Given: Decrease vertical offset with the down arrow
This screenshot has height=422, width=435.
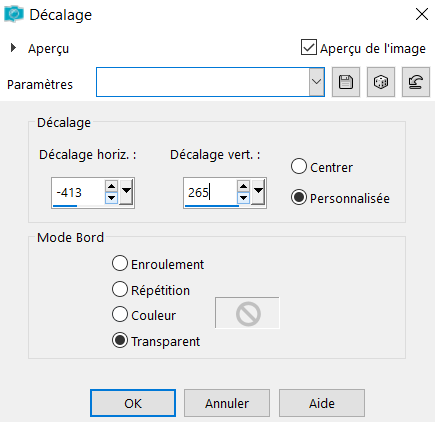Looking at the screenshot, I should [x=243, y=198].
